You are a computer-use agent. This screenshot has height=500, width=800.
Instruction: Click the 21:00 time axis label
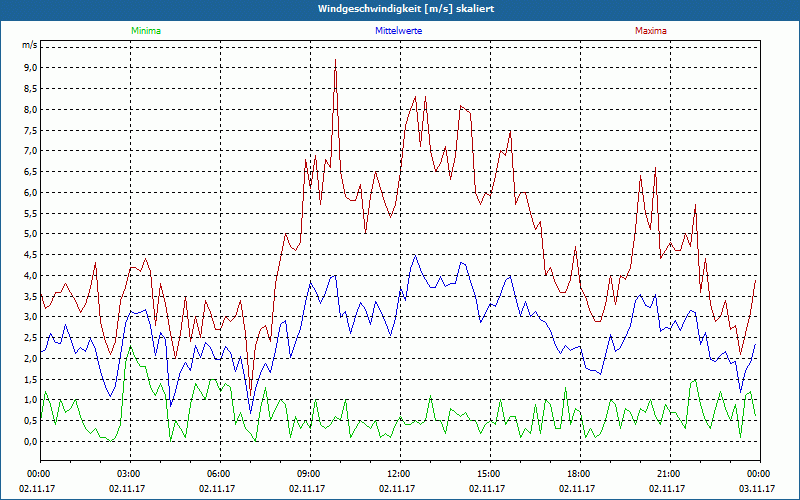tap(670, 474)
